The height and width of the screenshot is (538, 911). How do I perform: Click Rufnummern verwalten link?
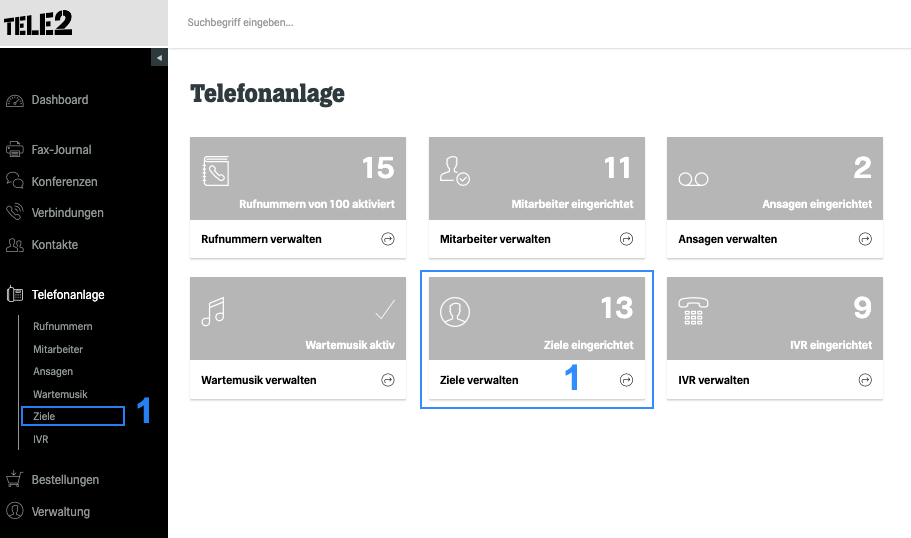[261, 239]
